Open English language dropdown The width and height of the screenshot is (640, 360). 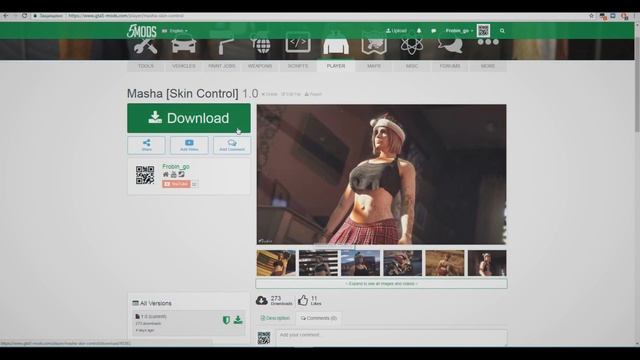pos(175,31)
